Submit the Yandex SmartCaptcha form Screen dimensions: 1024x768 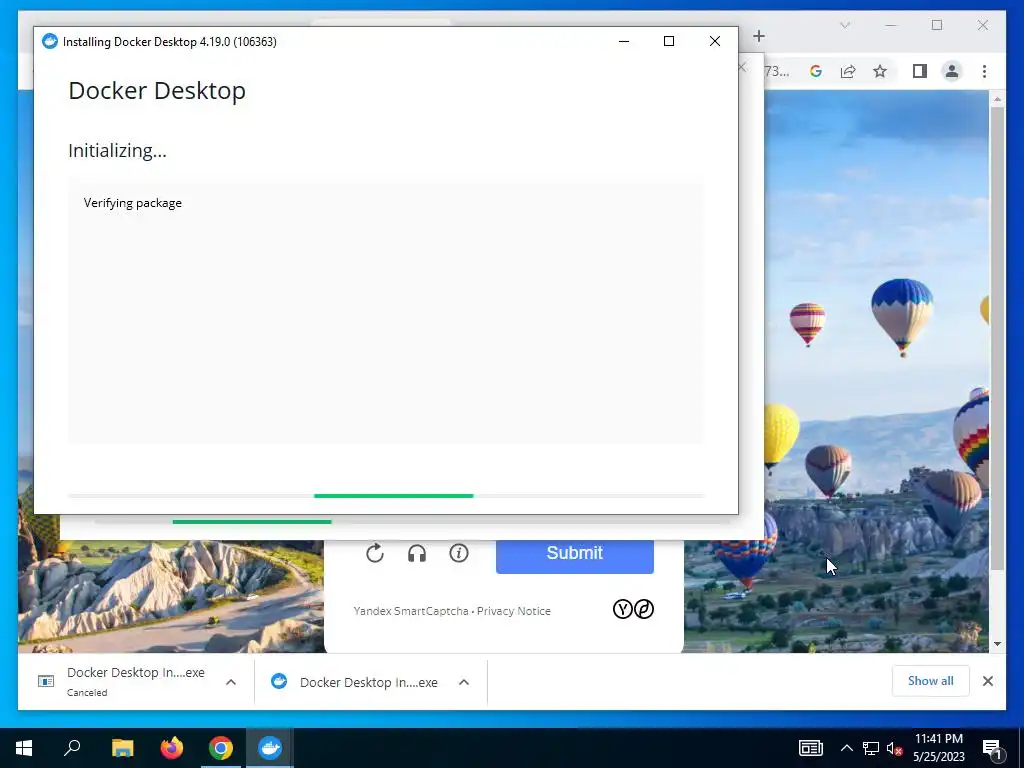coord(575,553)
